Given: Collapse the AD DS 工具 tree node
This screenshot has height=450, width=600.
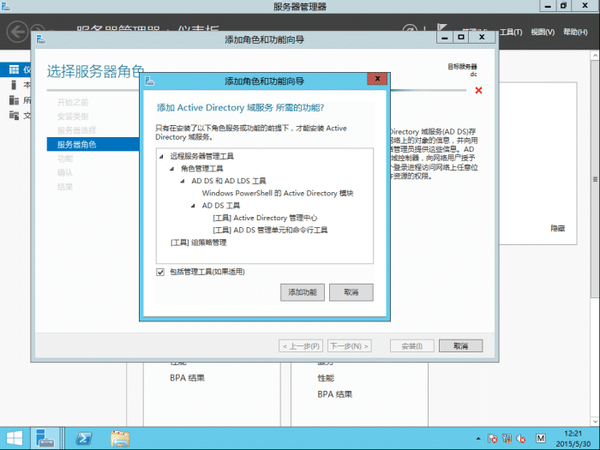Looking at the screenshot, I should click(x=193, y=205).
